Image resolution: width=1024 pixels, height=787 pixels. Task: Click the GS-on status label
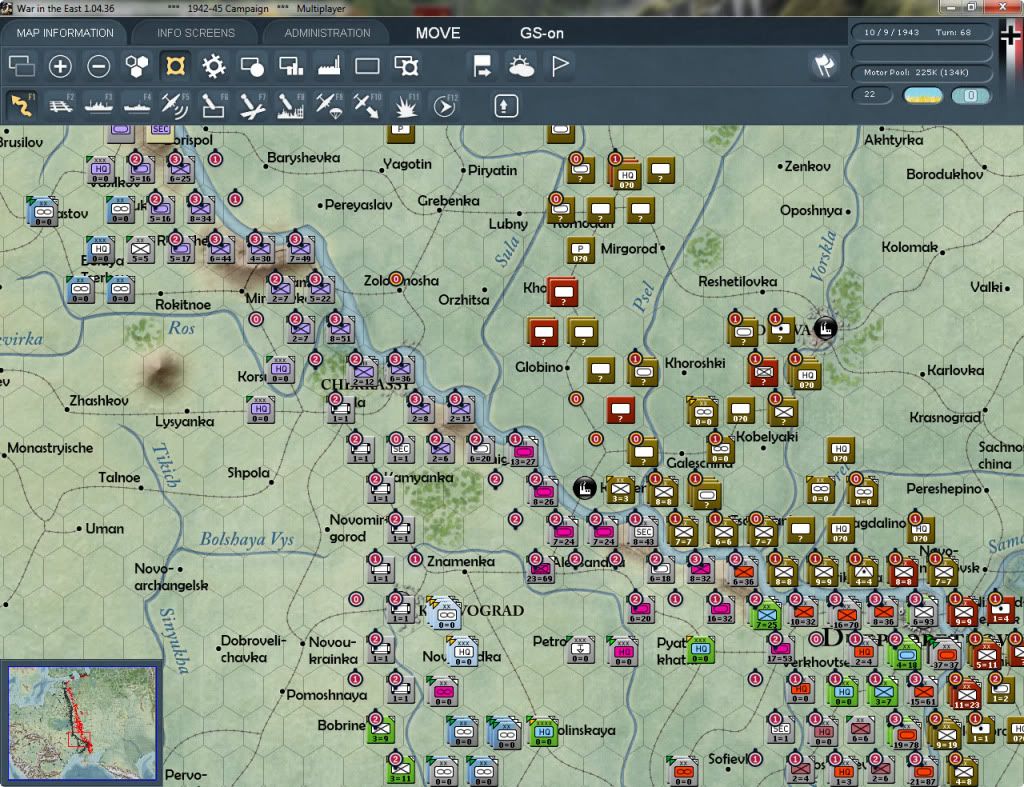pos(541,33)
